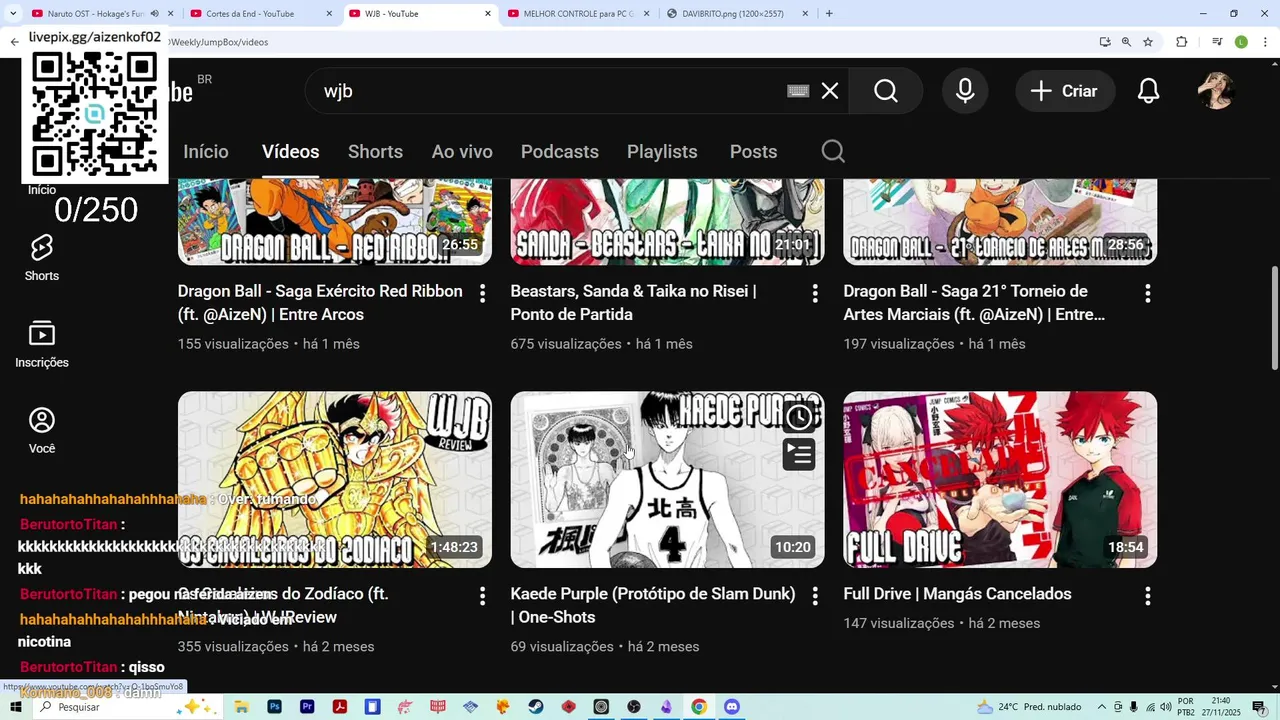Screen dimensions: 1280x720
Task: Switch to the Podcasts channel tab
Action: pos(560,152)
